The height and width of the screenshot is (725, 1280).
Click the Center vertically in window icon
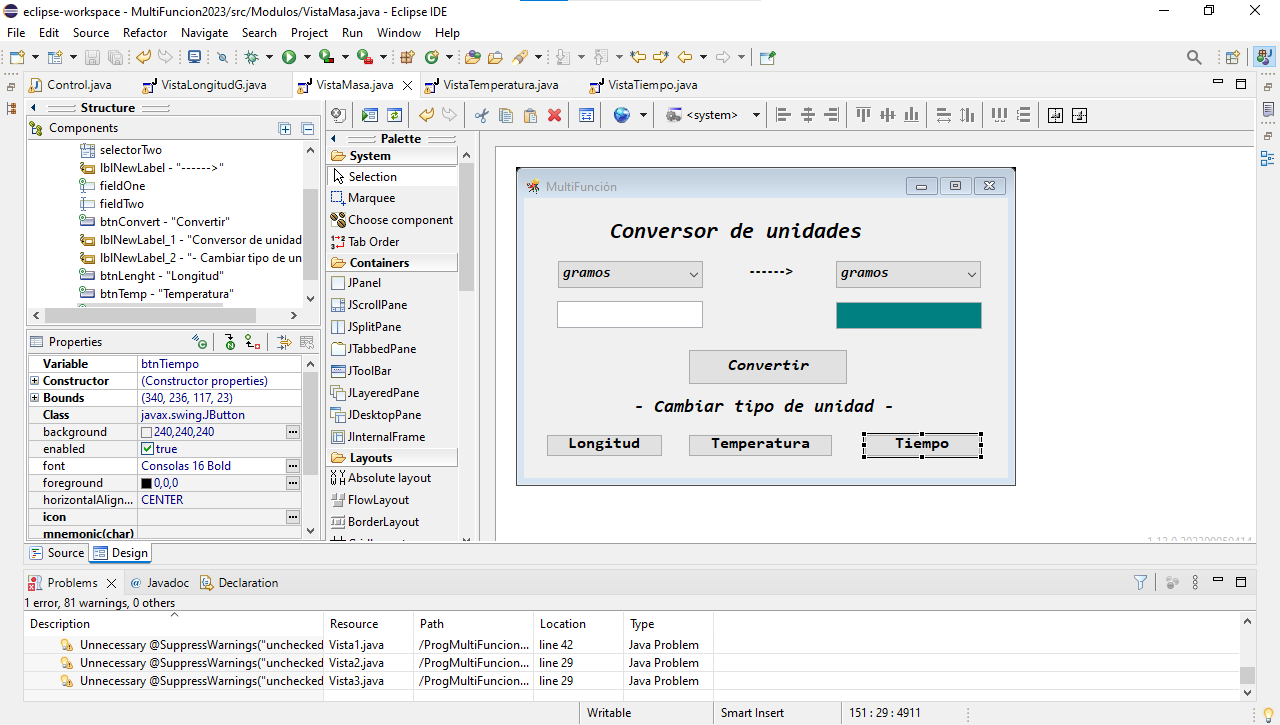coord(1079,115)
